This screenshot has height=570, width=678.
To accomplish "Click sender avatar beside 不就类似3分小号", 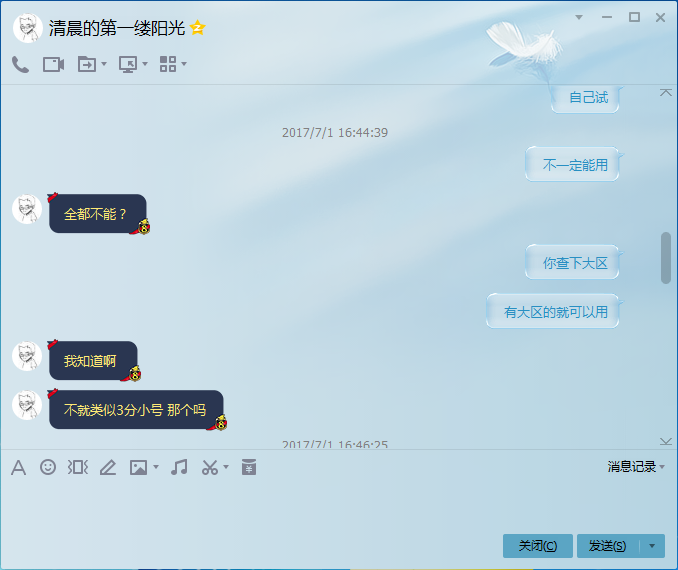I will (27, 405).
